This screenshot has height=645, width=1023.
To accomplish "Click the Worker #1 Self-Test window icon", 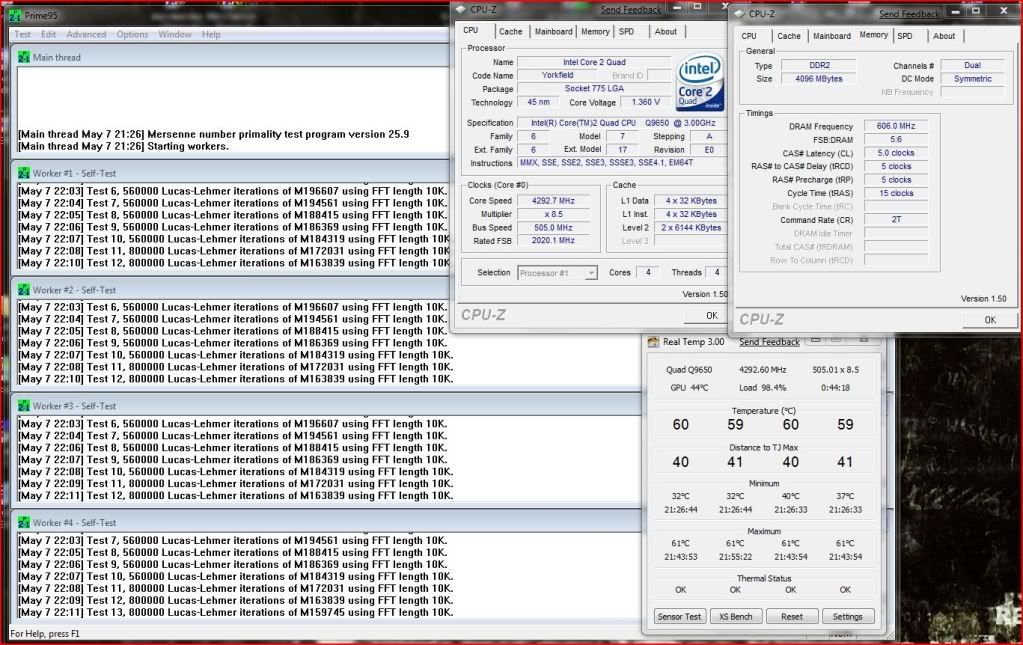I will [x=24, y=173].
